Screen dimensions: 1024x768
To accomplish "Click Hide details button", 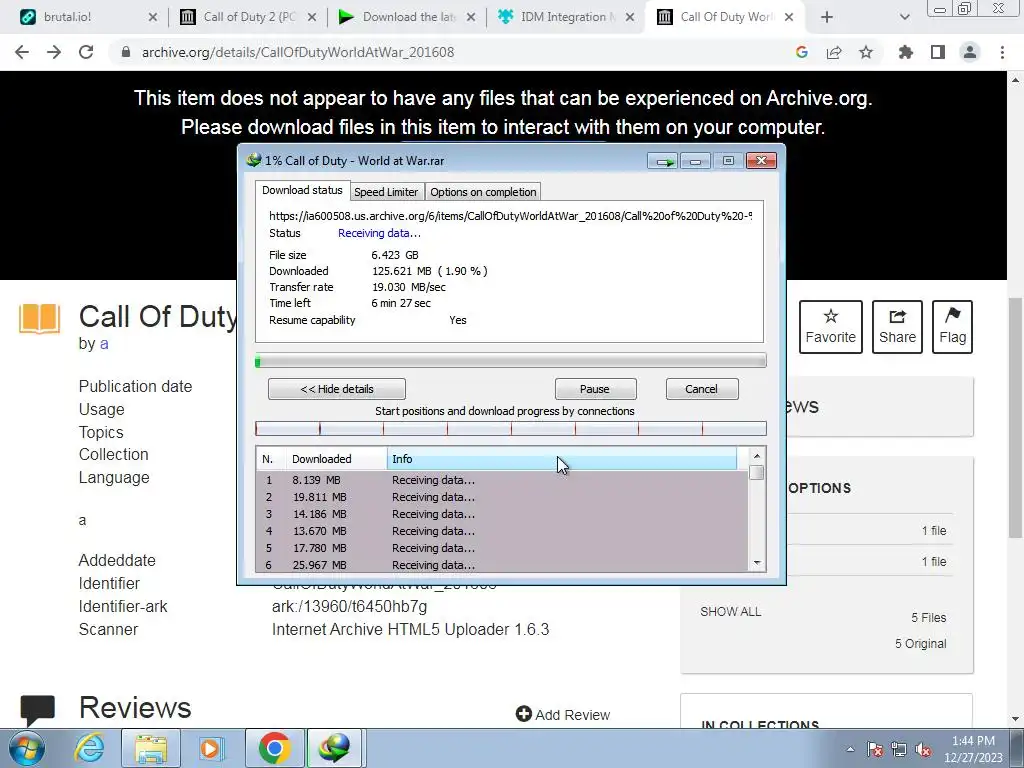I will [x=337, y=389].
